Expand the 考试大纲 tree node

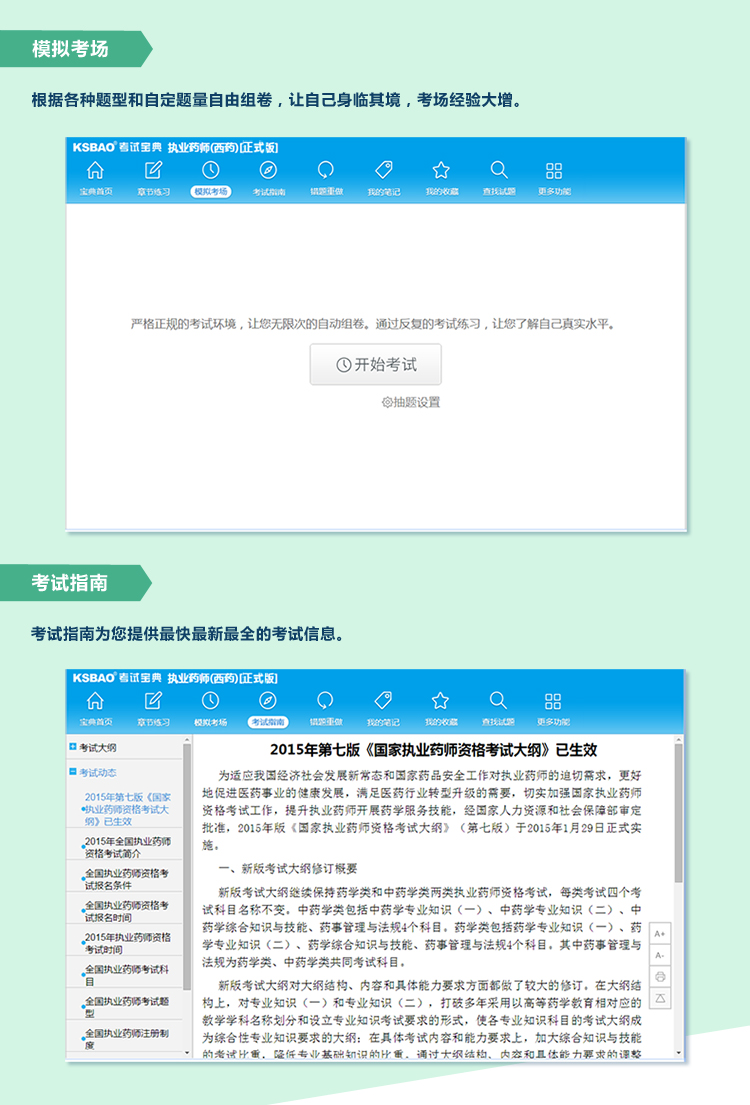tap(73, 747)
